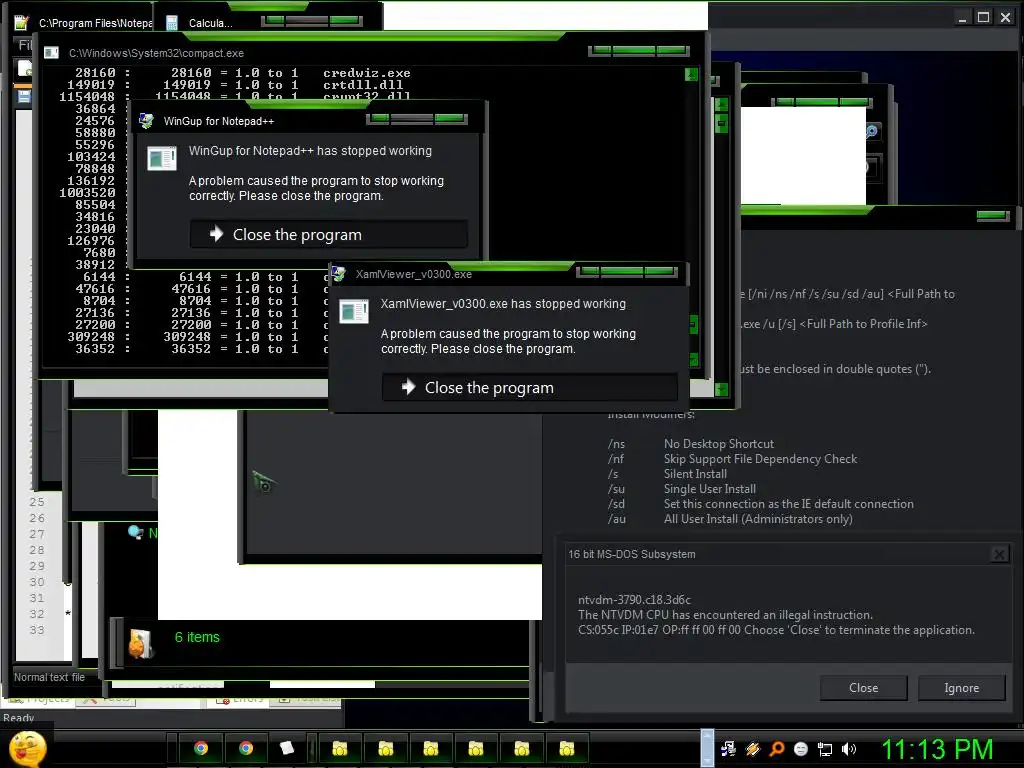Click Notepad++ new file toolbar icon

(x=24, y=68)
